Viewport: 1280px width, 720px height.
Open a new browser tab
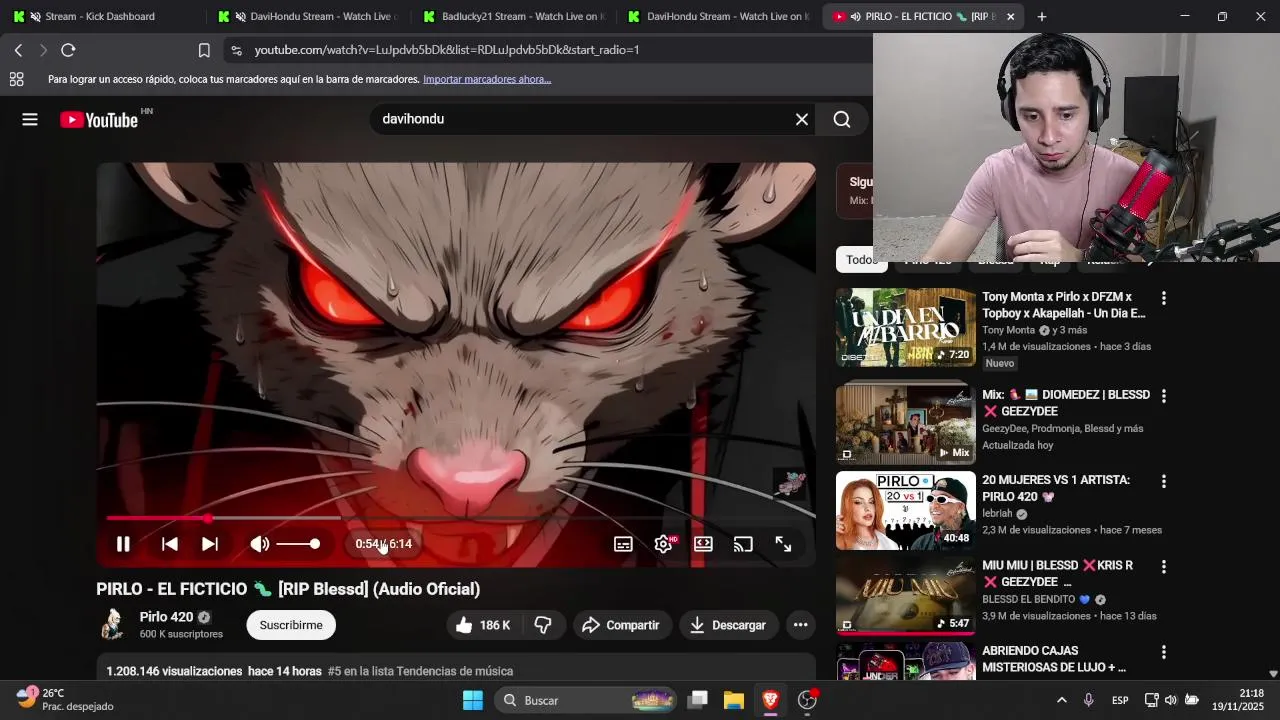point(1042,17)
